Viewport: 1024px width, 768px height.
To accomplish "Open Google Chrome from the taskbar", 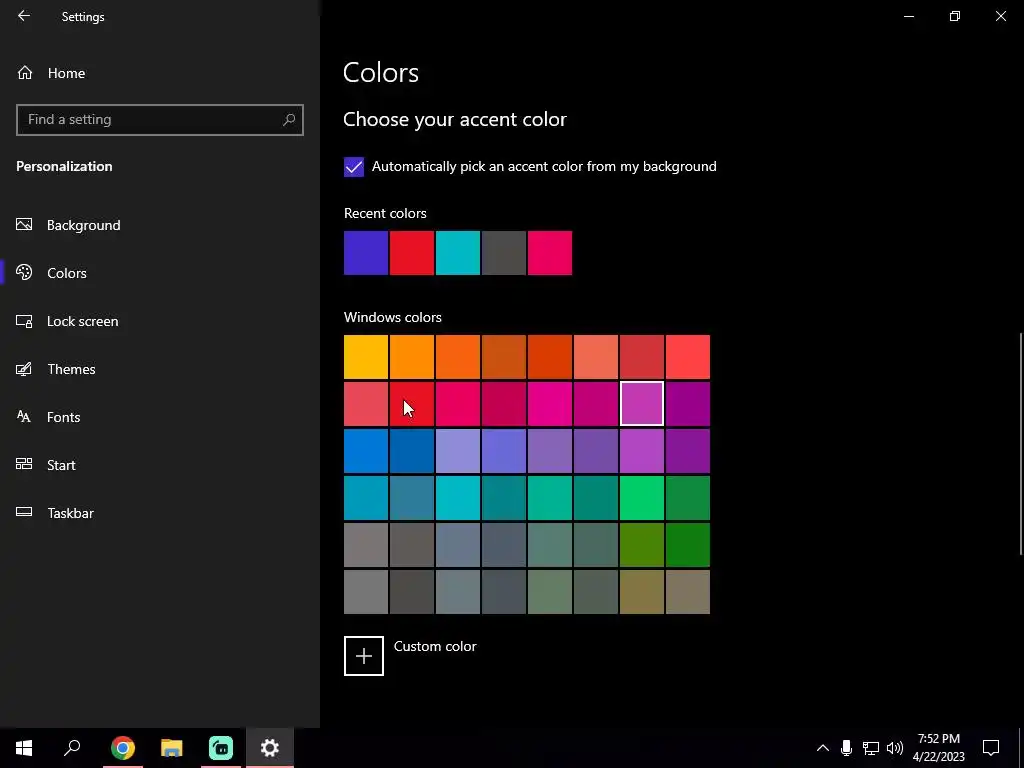I will click(x=123, y=748).
